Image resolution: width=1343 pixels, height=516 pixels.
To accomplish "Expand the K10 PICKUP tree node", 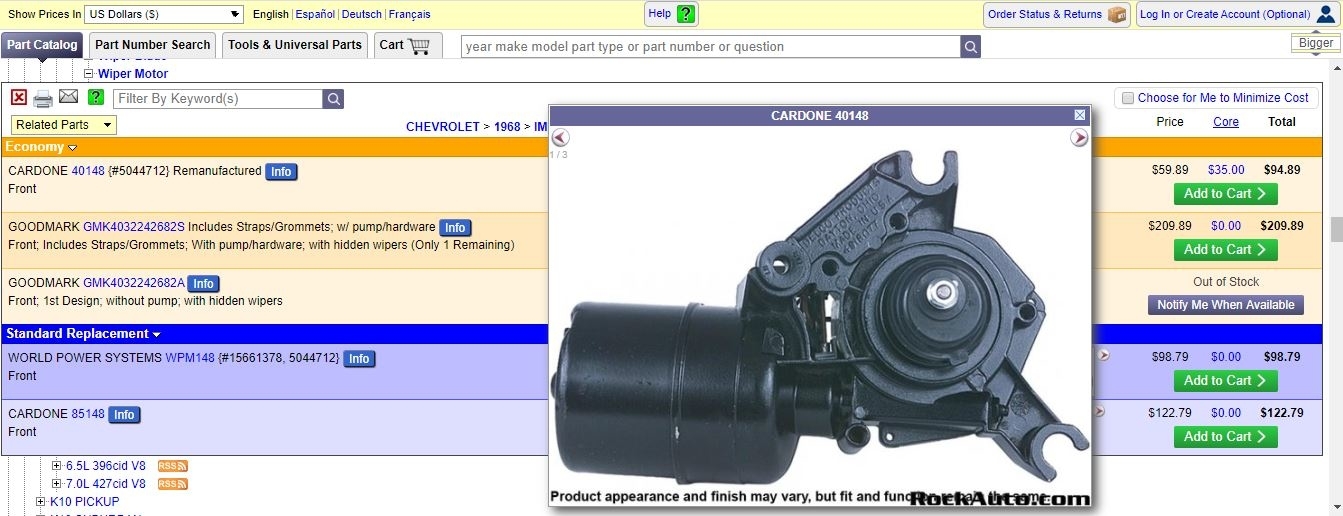I will coord(41,502).
